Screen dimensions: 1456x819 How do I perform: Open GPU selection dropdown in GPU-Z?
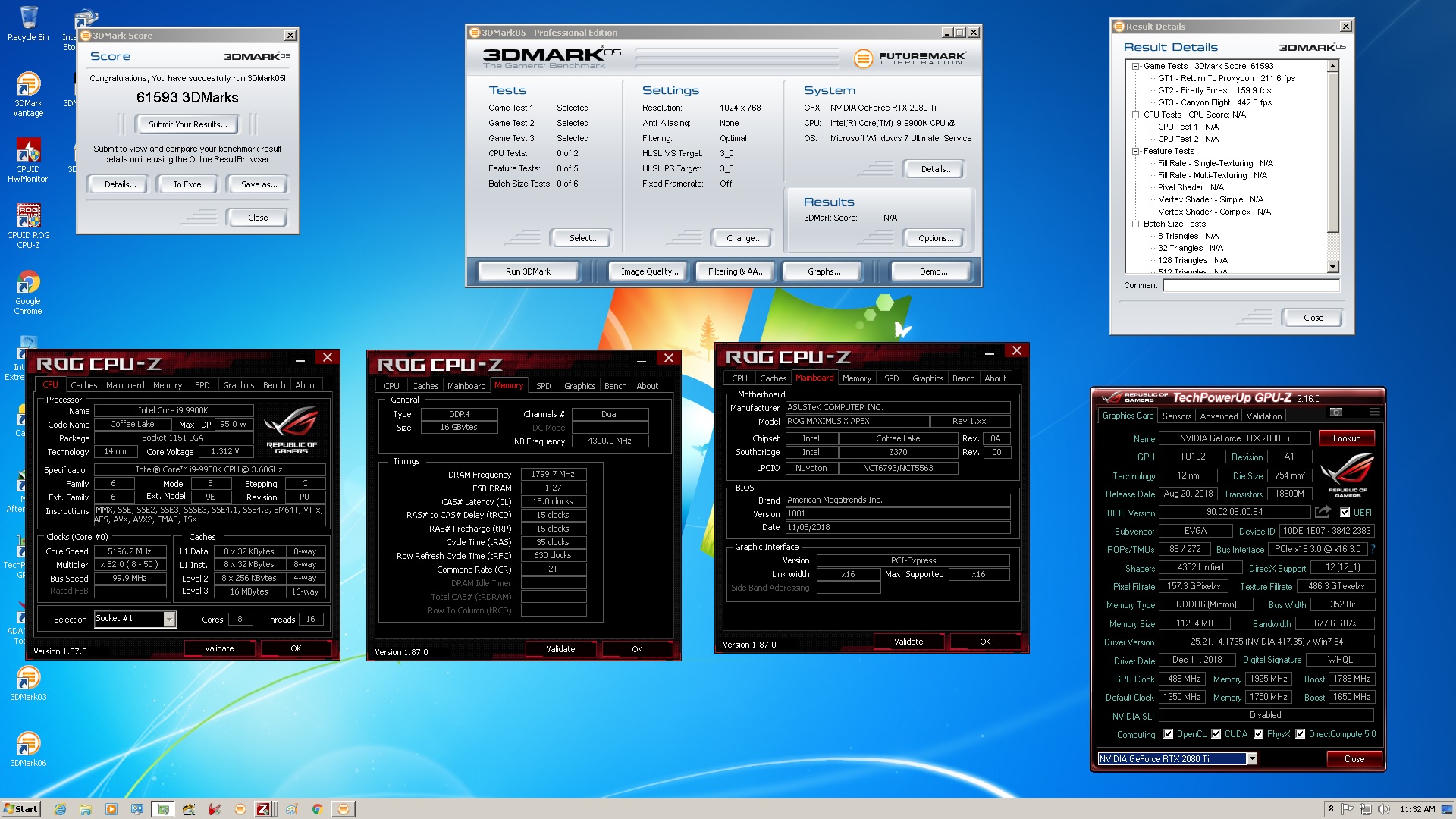1252,759
